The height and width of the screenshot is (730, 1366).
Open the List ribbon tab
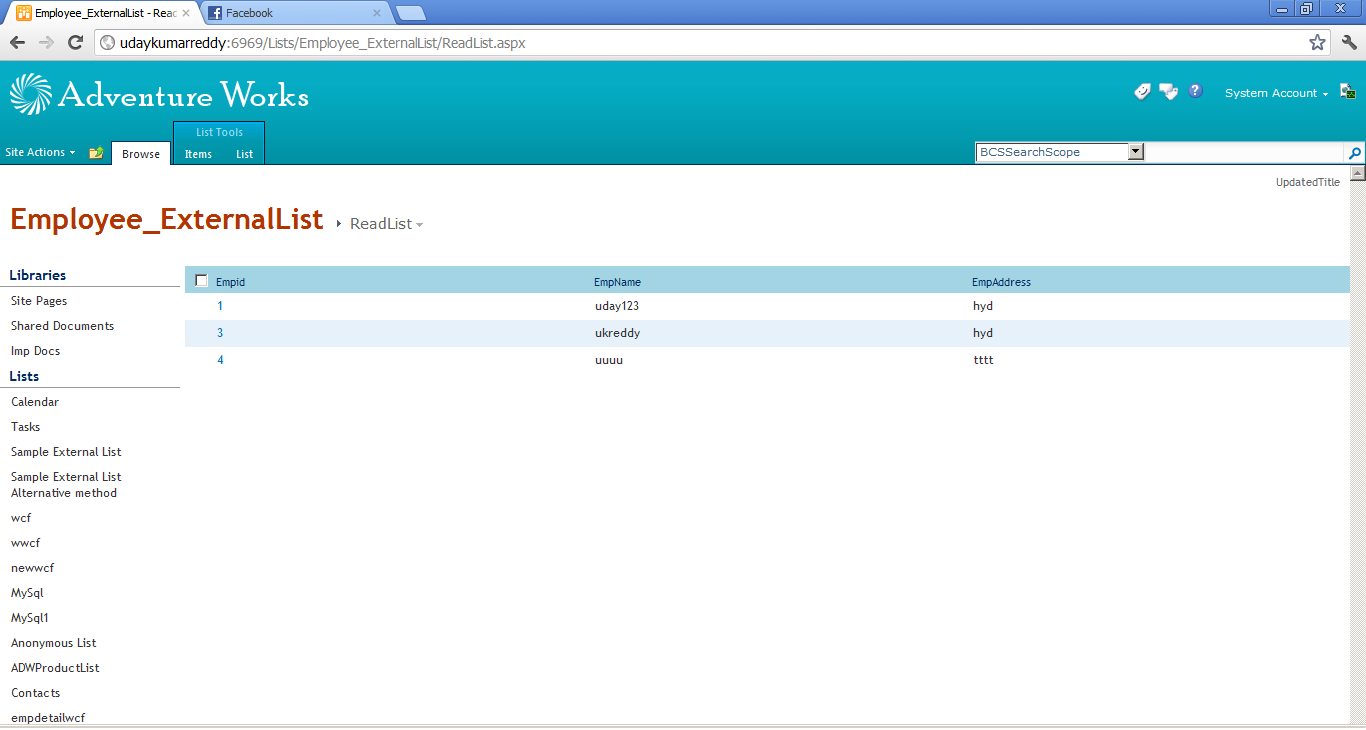[x=244, y=154]
